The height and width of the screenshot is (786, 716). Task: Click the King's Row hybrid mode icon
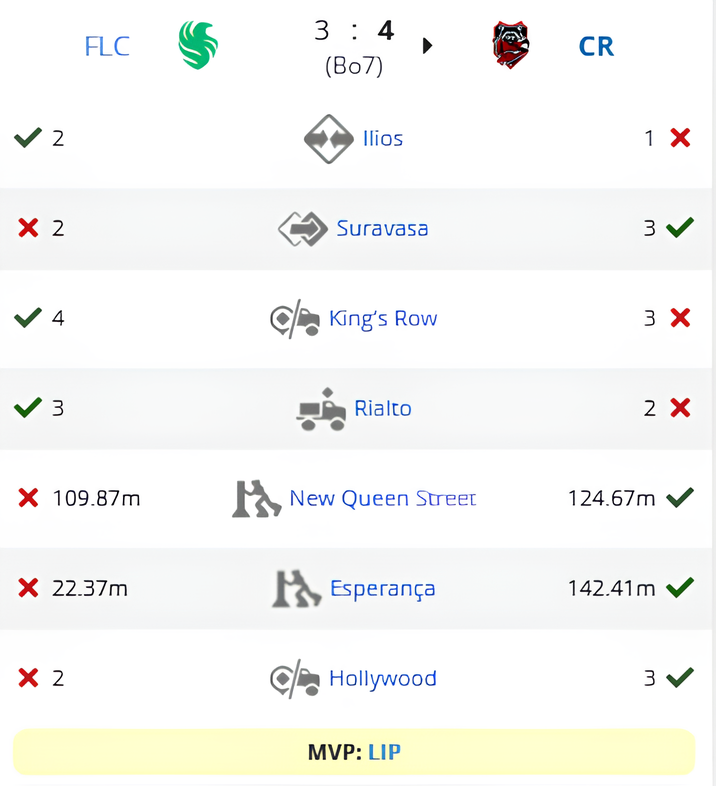tap(295, 320)
